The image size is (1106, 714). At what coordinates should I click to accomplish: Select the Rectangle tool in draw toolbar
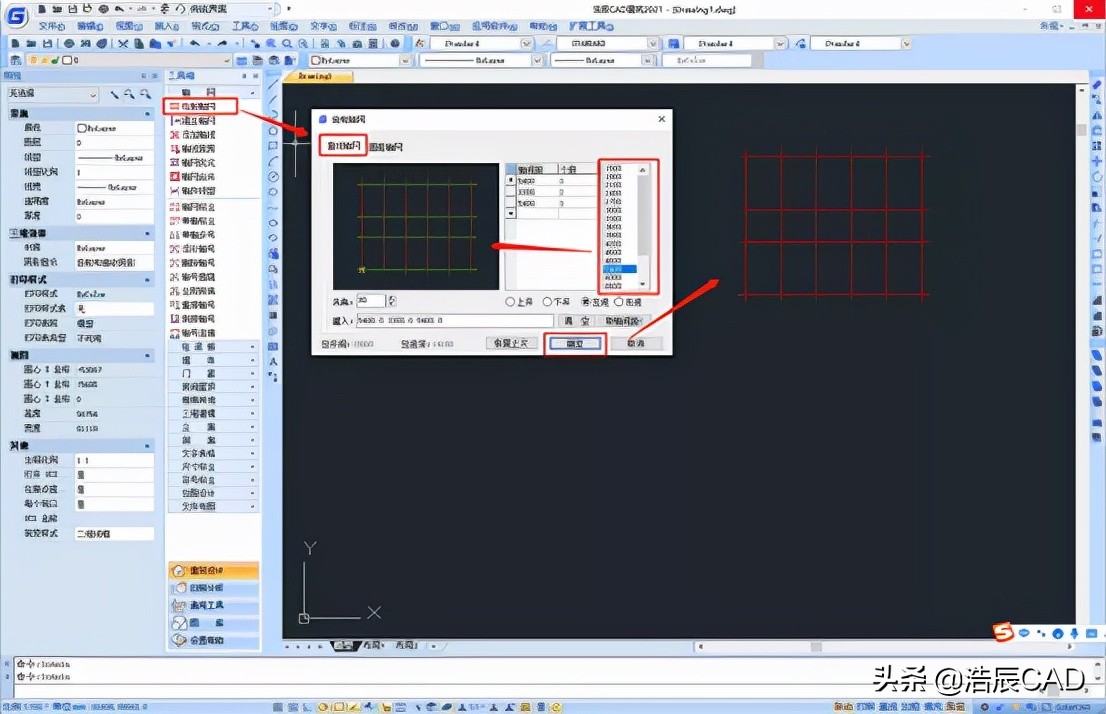click(x=273, y=145)
